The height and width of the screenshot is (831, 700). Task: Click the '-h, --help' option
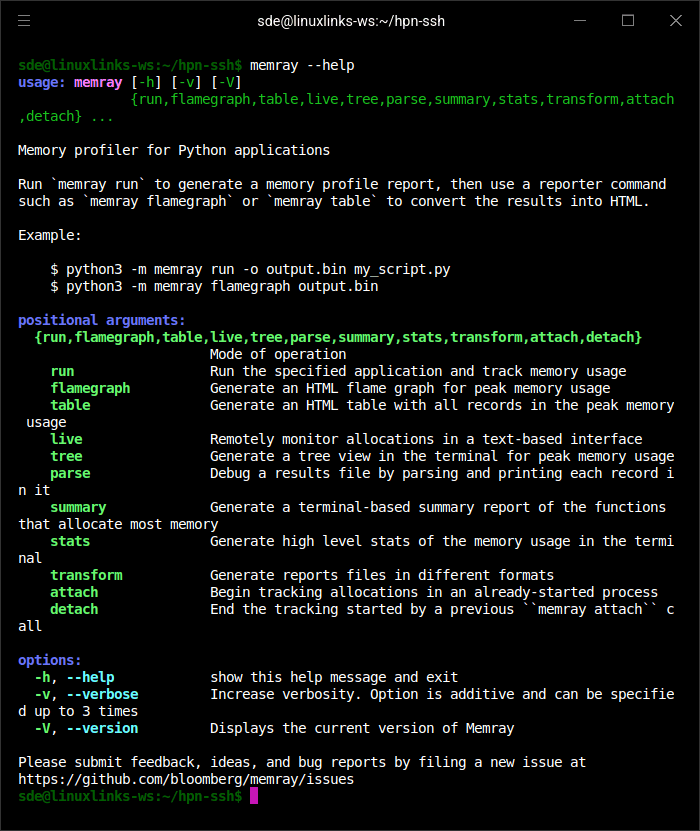point(74,677)
